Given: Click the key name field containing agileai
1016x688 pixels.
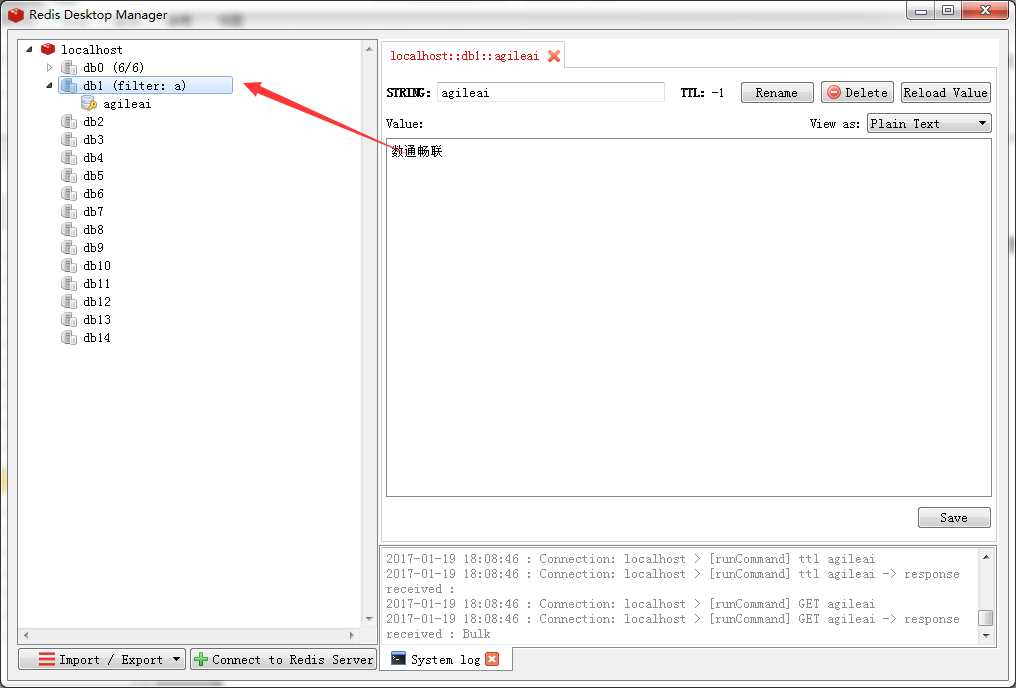Looking at the screenshot, I should (x=551, y=93).
